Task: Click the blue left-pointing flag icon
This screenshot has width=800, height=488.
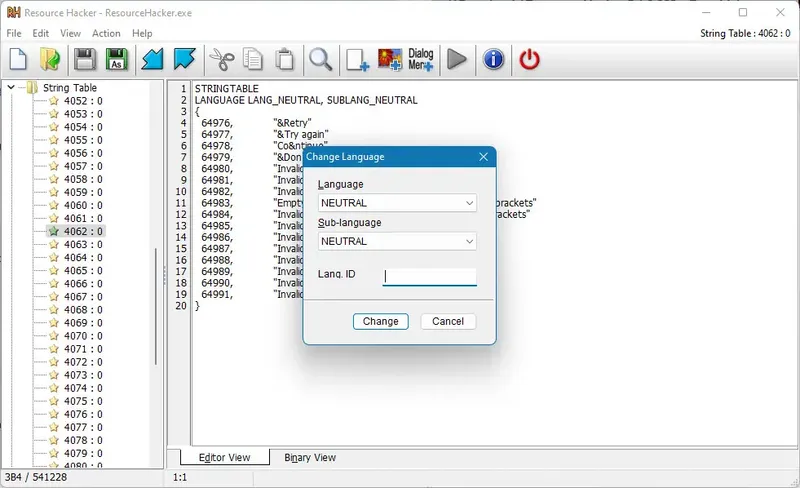Action: 152,59
